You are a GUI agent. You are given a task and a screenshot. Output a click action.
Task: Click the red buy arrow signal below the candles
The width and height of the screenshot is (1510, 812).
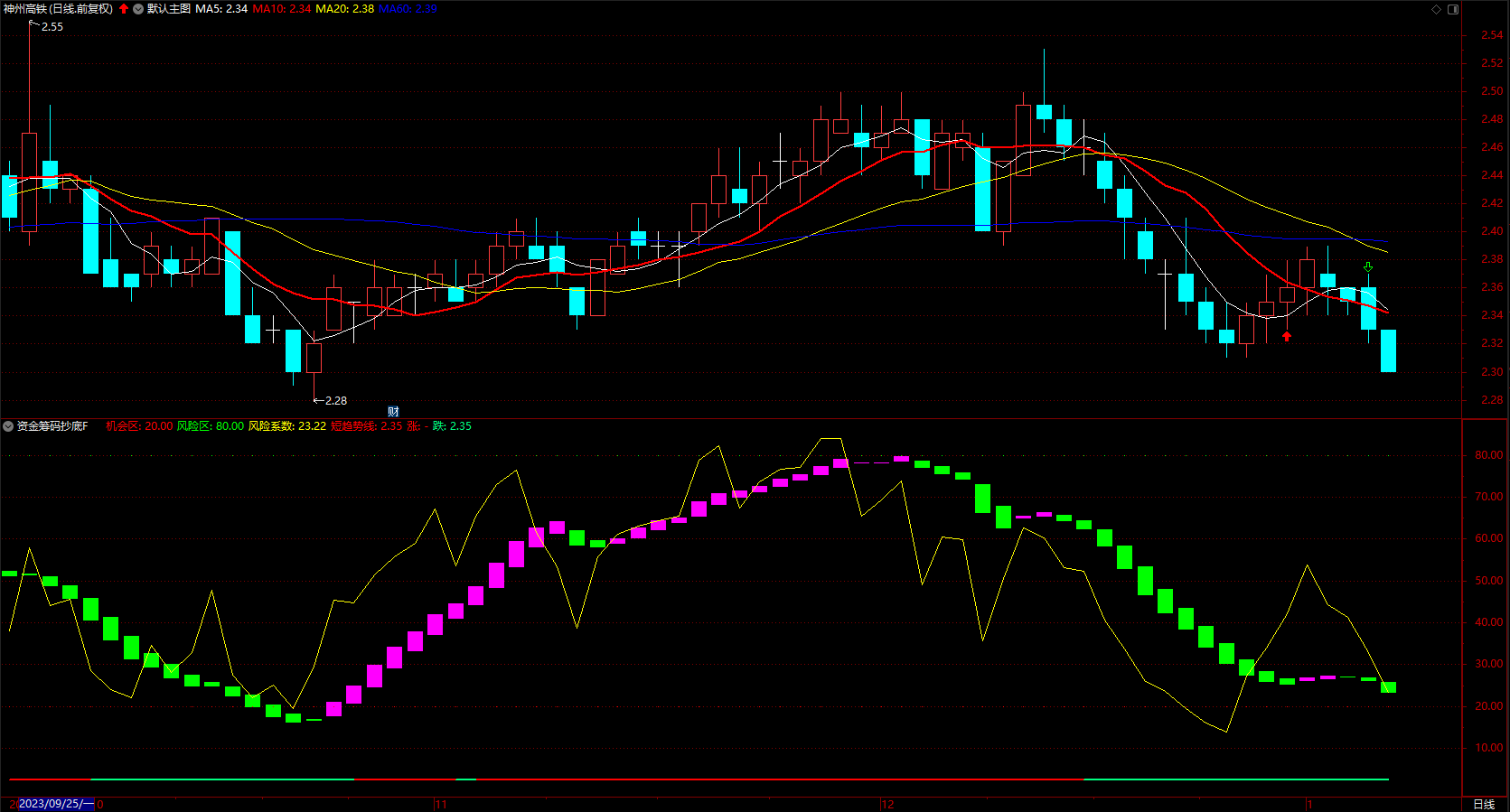[x=1287, y=337]
